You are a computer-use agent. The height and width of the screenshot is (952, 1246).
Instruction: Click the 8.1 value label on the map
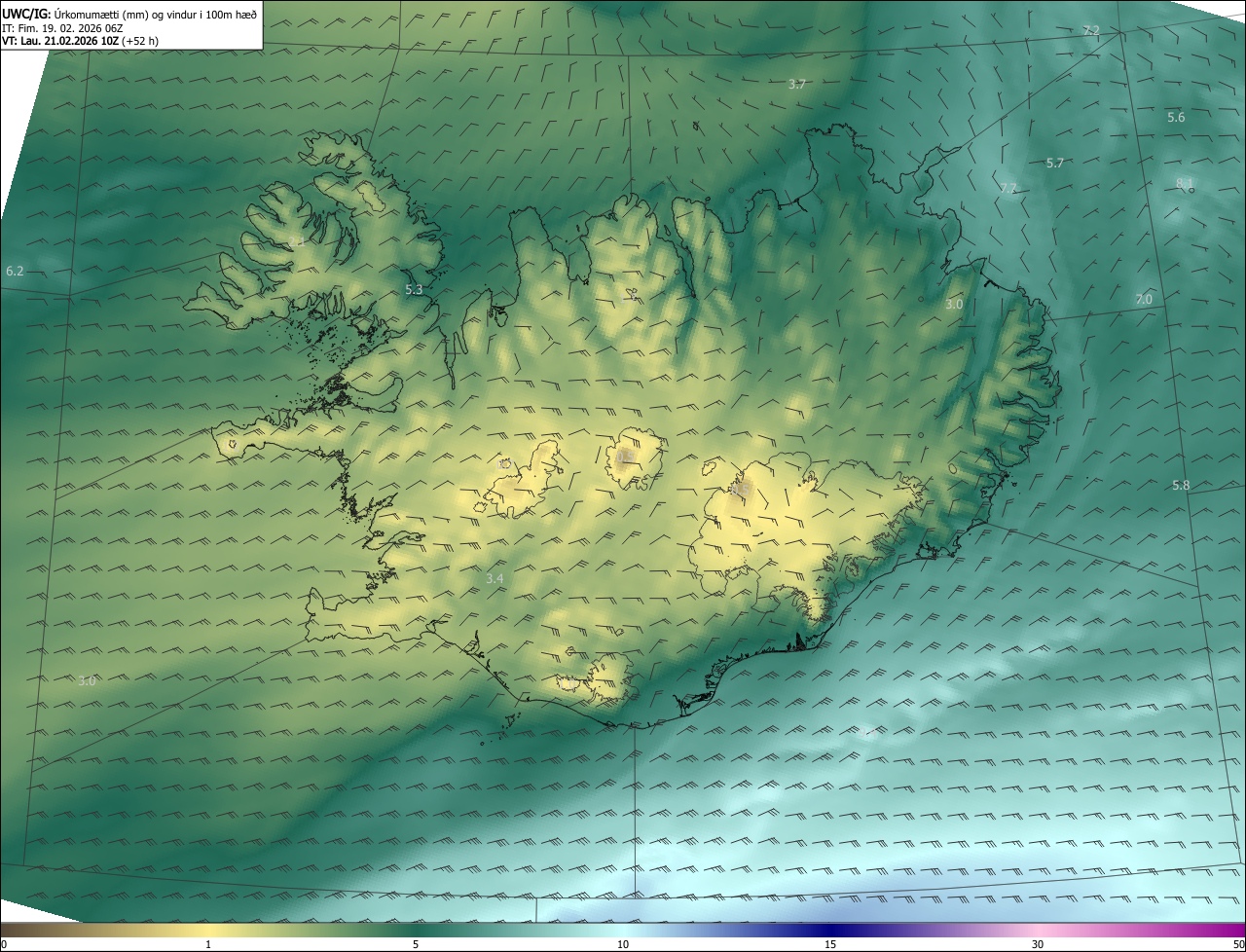point(1185,183)
